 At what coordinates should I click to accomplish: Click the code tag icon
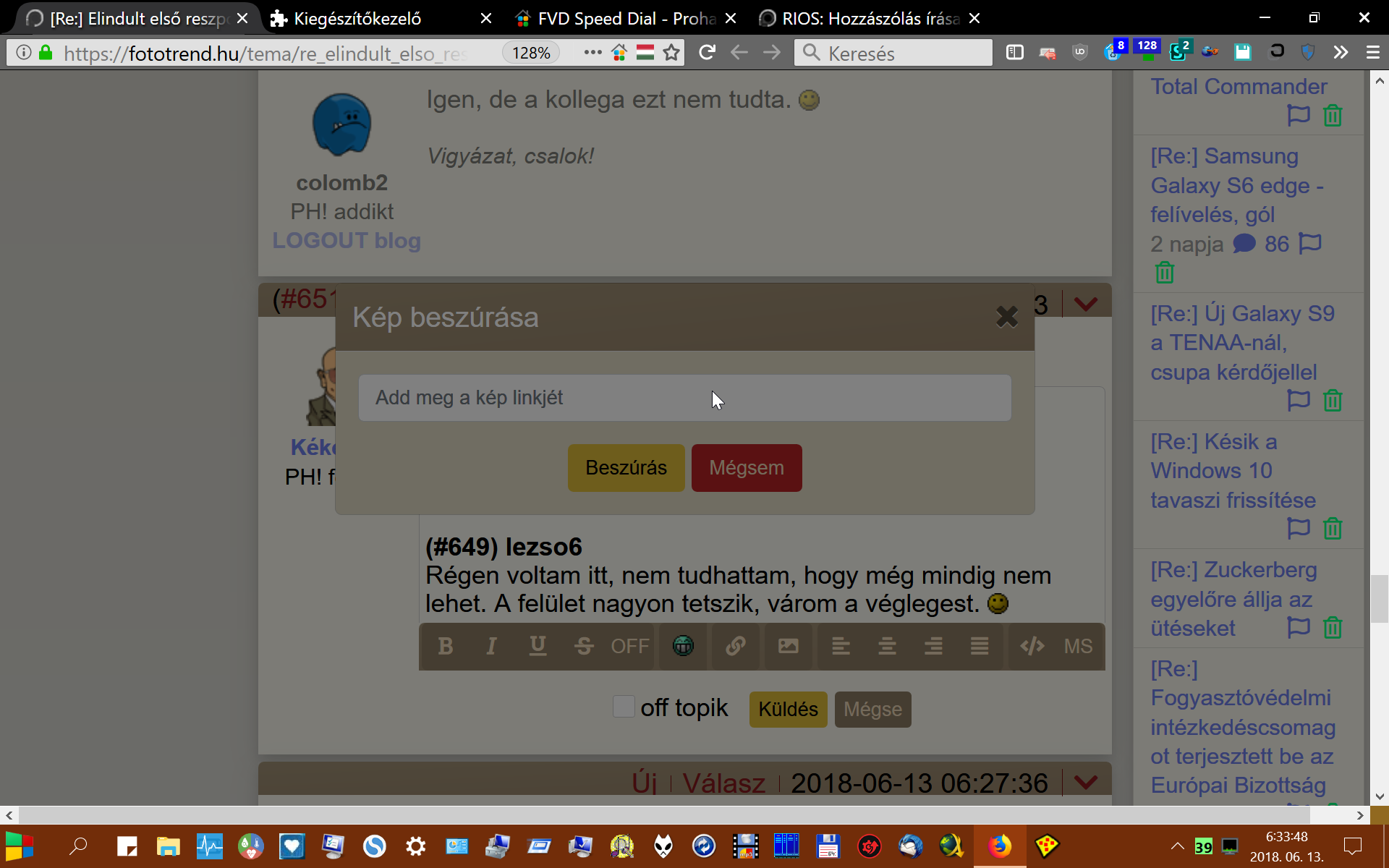point(1032,646)
